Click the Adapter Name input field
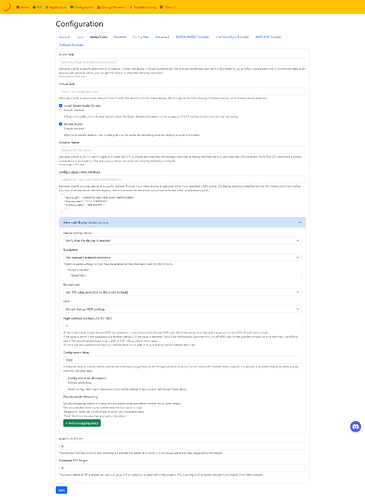The height and width of the screenshot is (500, 365). 182,150
